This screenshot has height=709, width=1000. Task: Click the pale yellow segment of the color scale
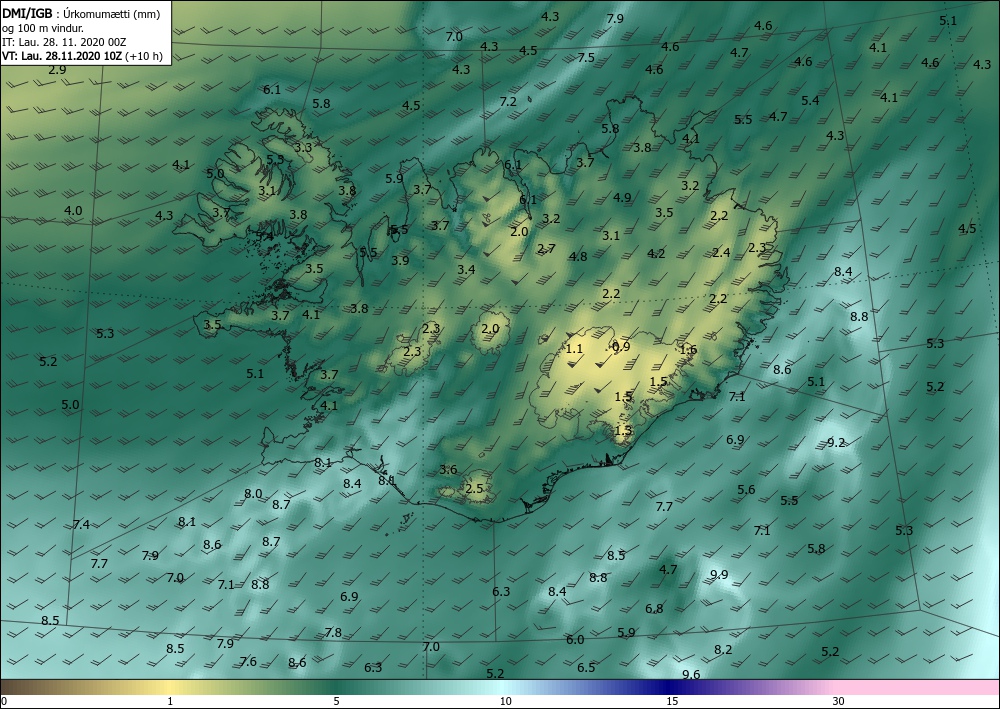coord(170,687)
